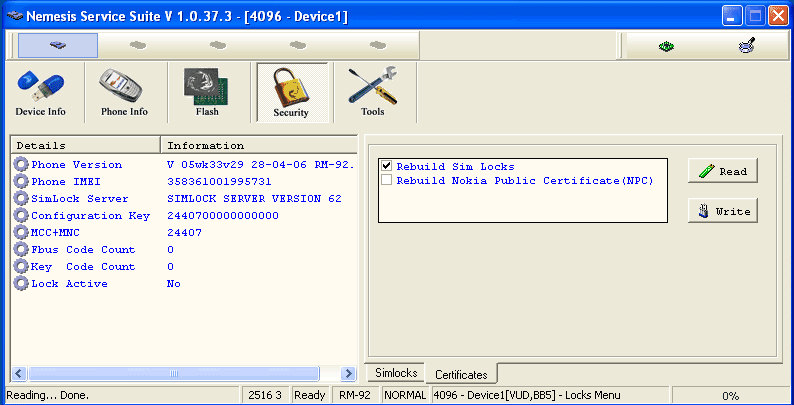Click the gear icon beside MCC+MNC
This screenshot has width=794, height=405.
(21, 232)
